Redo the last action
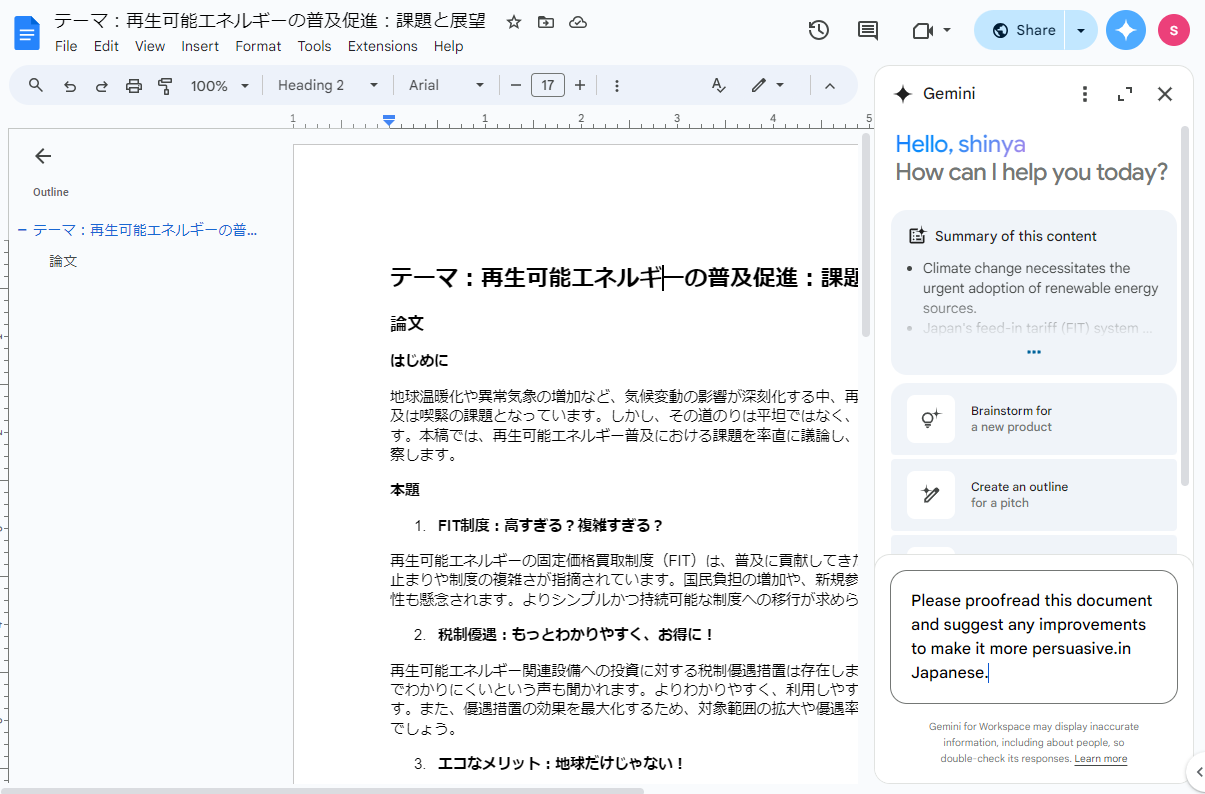 coord(101,85)
